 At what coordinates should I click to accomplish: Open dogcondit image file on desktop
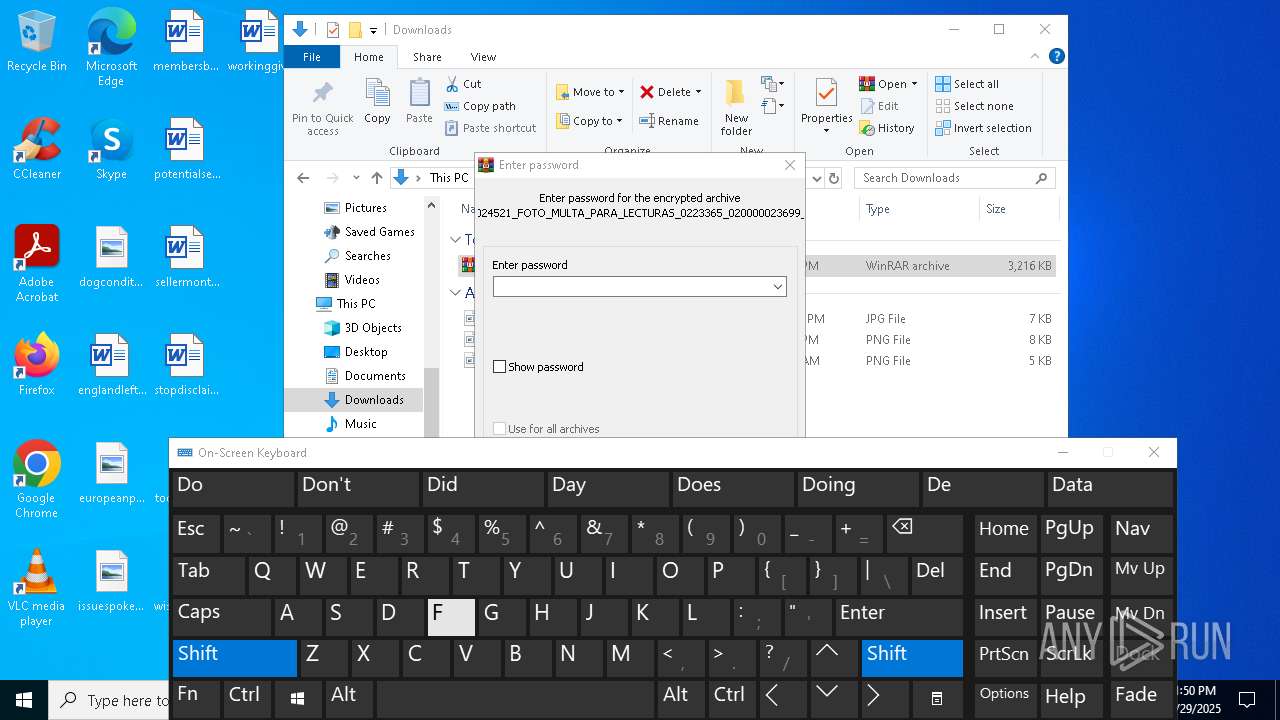111,257
